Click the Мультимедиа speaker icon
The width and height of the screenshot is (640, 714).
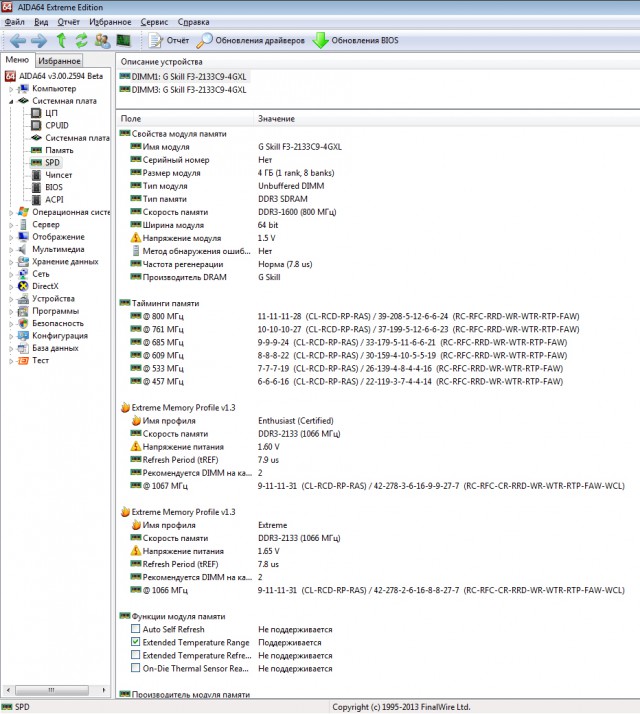pyautogui.click(x=23, y=249)
